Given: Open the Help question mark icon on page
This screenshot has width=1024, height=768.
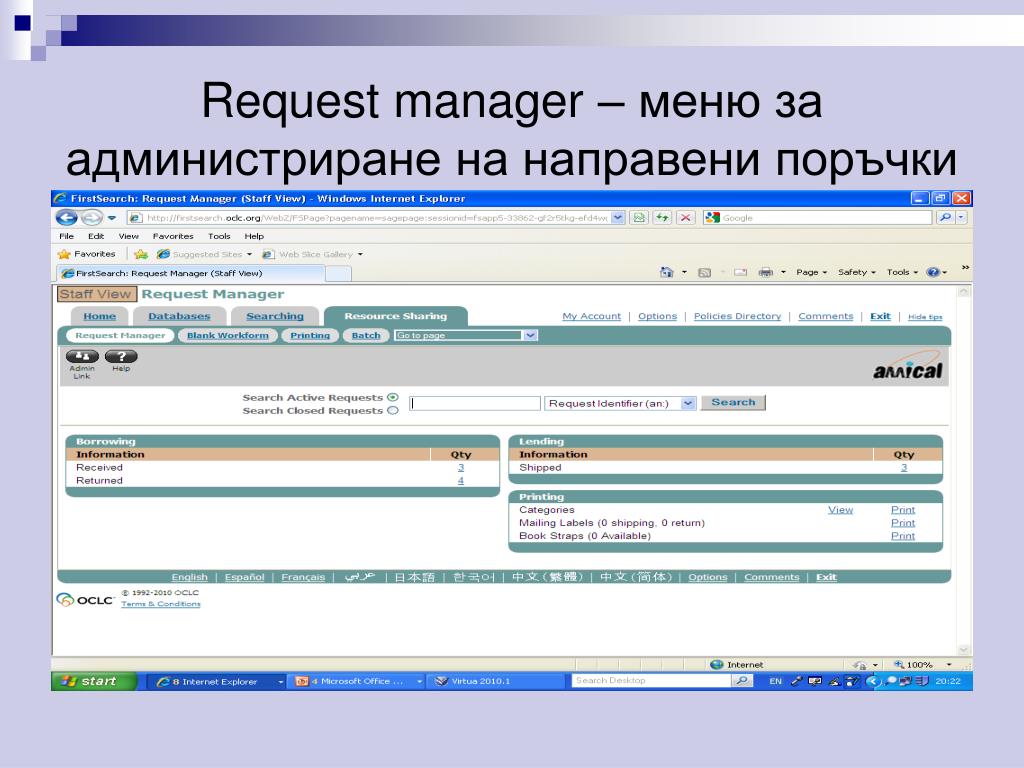Looking at the screenshot, I should (x=121, y=357).
